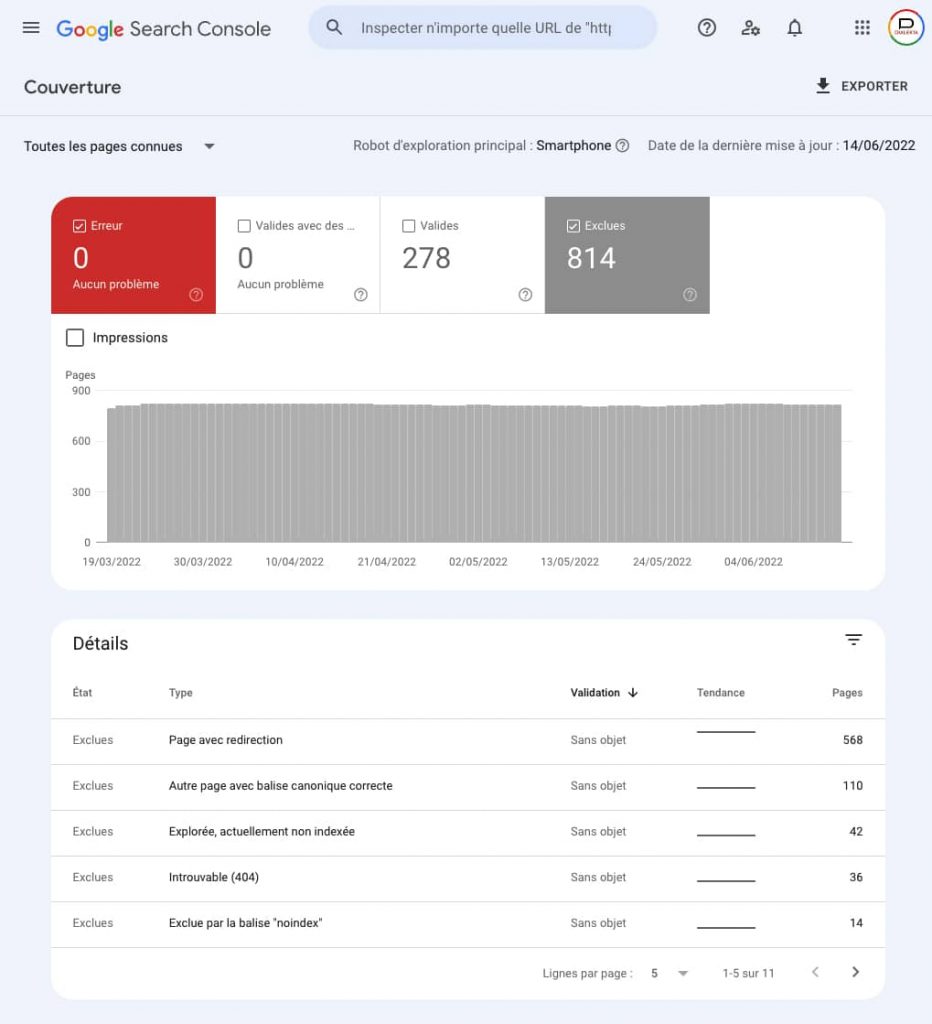Toggle the Impressions checkbox
The width and height of the screenshot is (932, 1024).
75,338
